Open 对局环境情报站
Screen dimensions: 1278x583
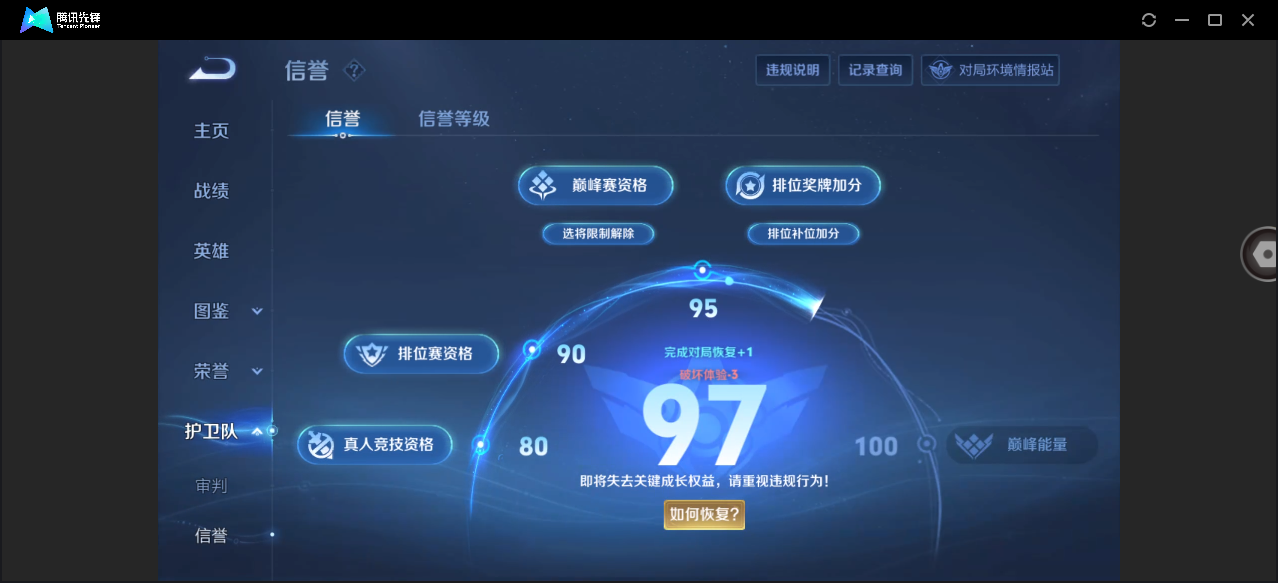click(x=989, y=70)
